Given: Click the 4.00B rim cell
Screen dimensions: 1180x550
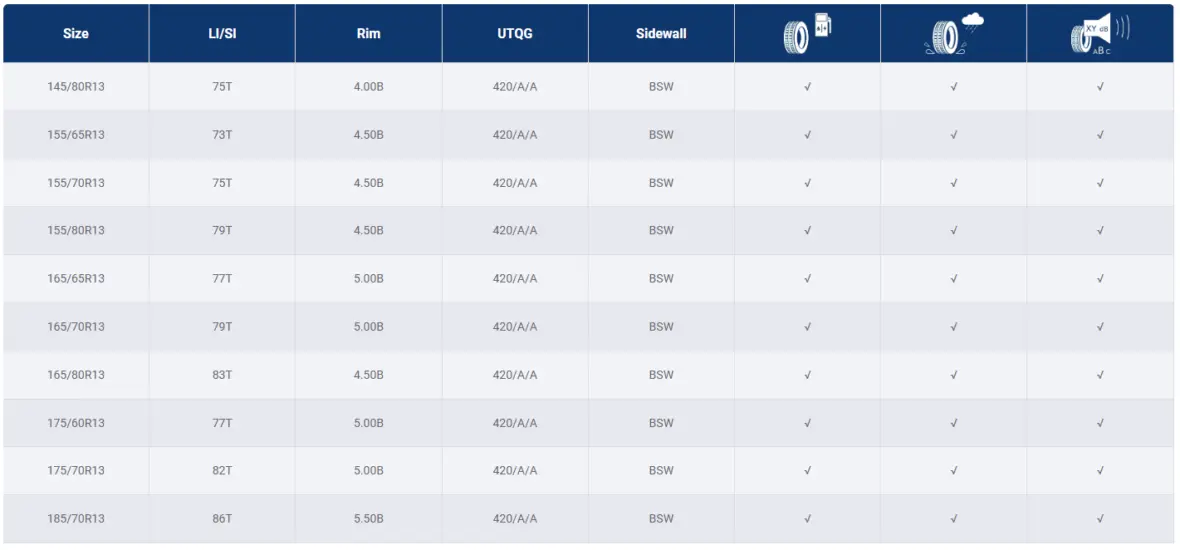Looking at the screenshot, I should (368, 87).
